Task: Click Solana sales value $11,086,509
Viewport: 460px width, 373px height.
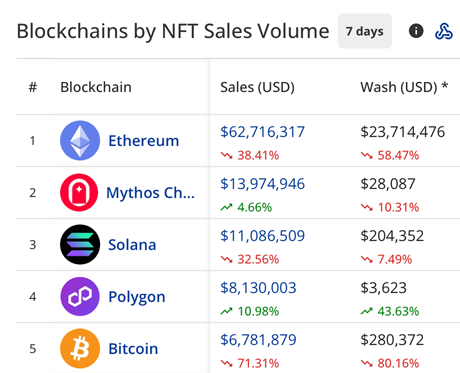Action: (262, 236)
